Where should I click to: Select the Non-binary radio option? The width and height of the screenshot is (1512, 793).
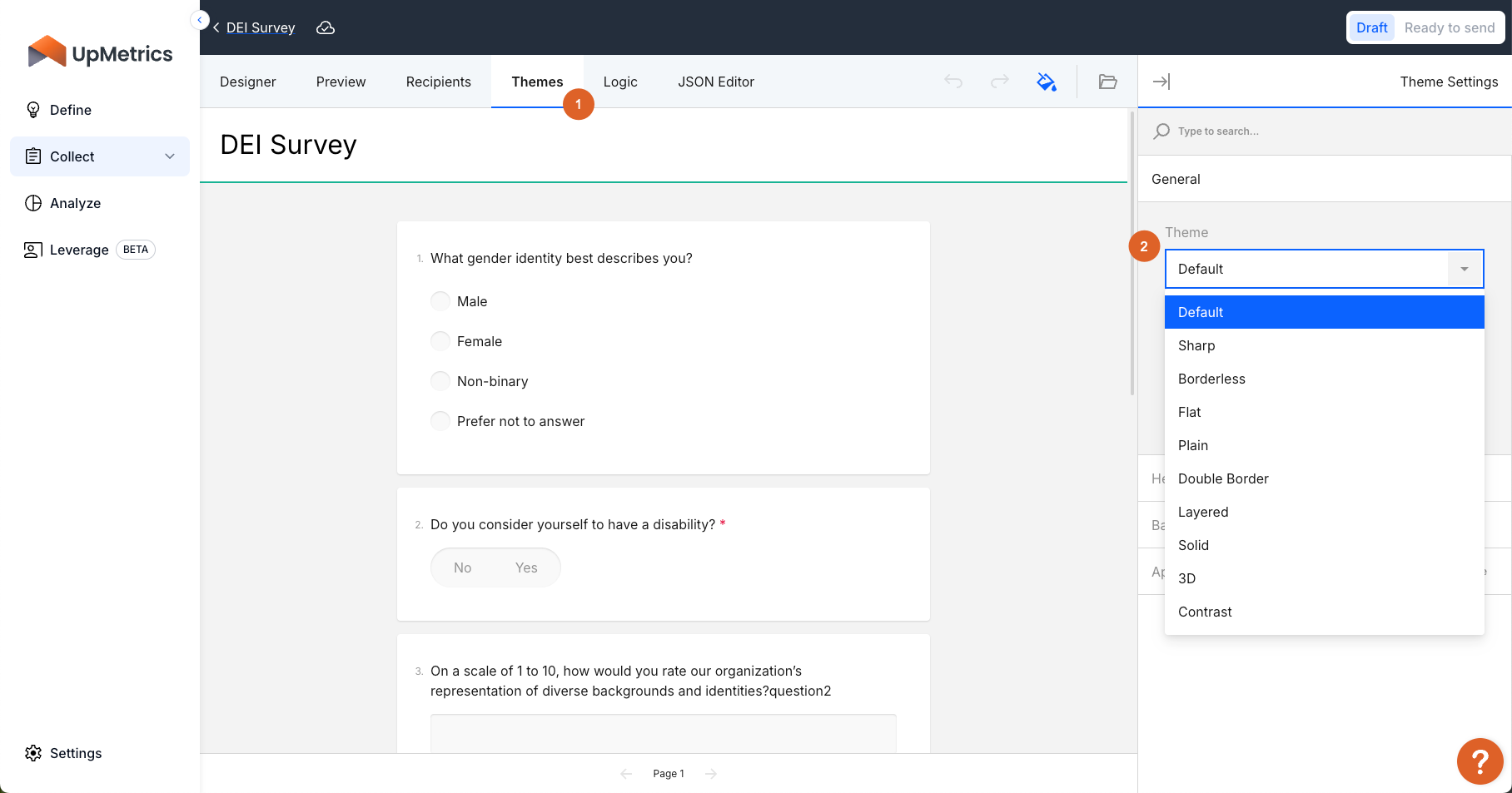point(440,381)
